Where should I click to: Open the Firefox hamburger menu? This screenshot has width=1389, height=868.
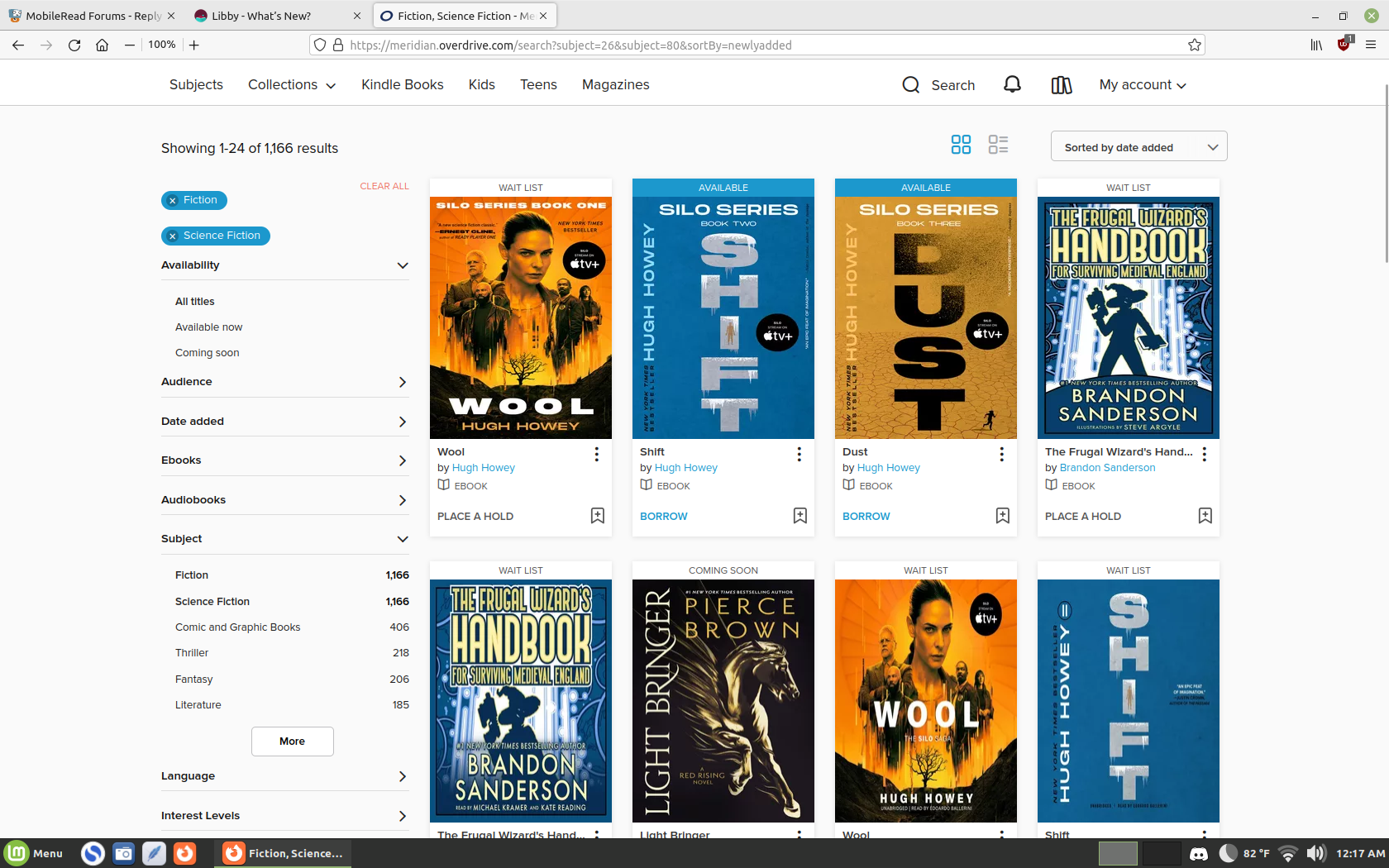click(x=1371, y=45)
